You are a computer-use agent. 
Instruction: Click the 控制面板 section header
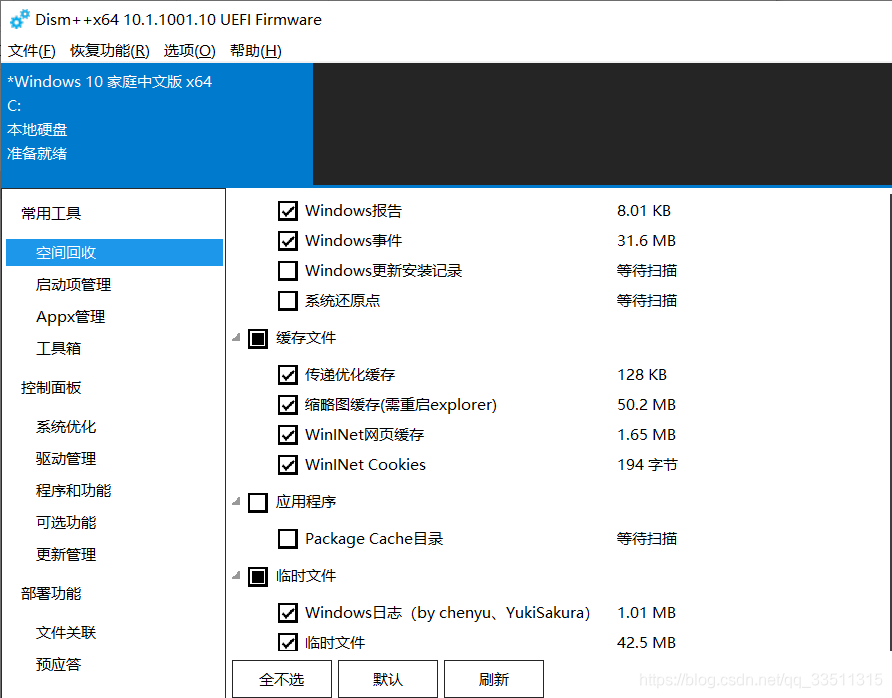[51, 387]
